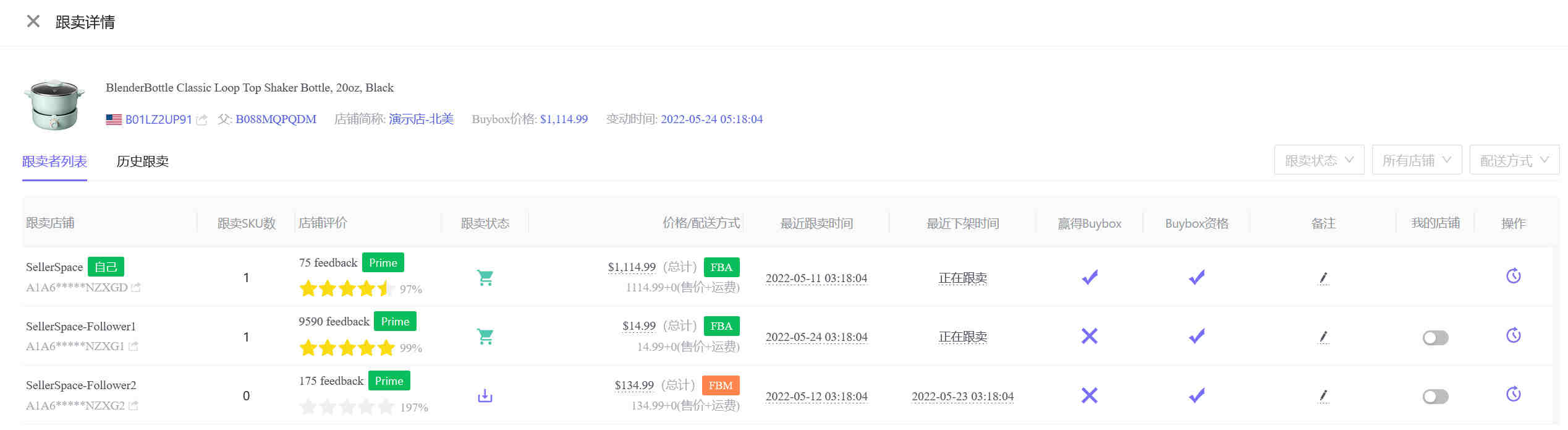
Task: Switch to 历史跟卖 tab
Action: (x=142, y=161)
